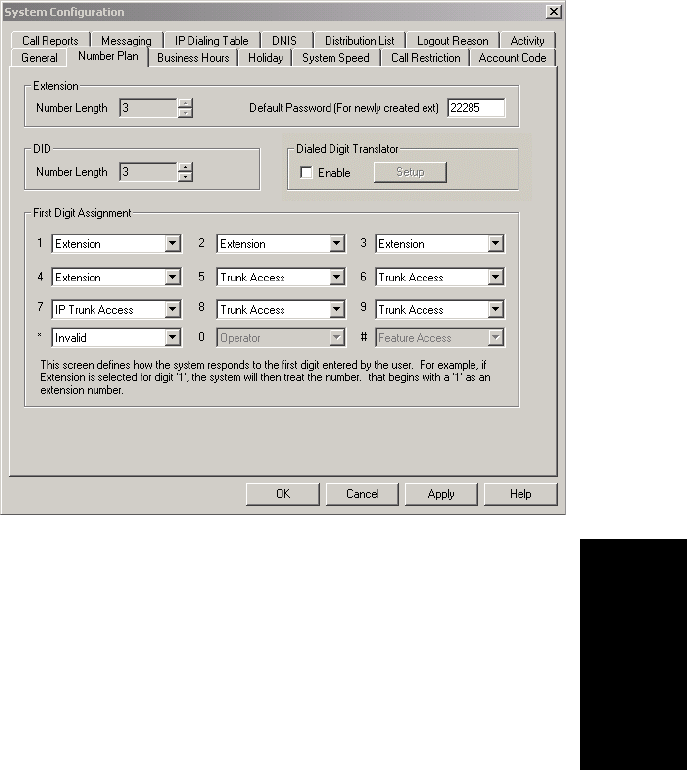The height and width of the screenshot is (770, 687).
Task: Open the IP Dialing Table tab
Action: click(212, 40)
